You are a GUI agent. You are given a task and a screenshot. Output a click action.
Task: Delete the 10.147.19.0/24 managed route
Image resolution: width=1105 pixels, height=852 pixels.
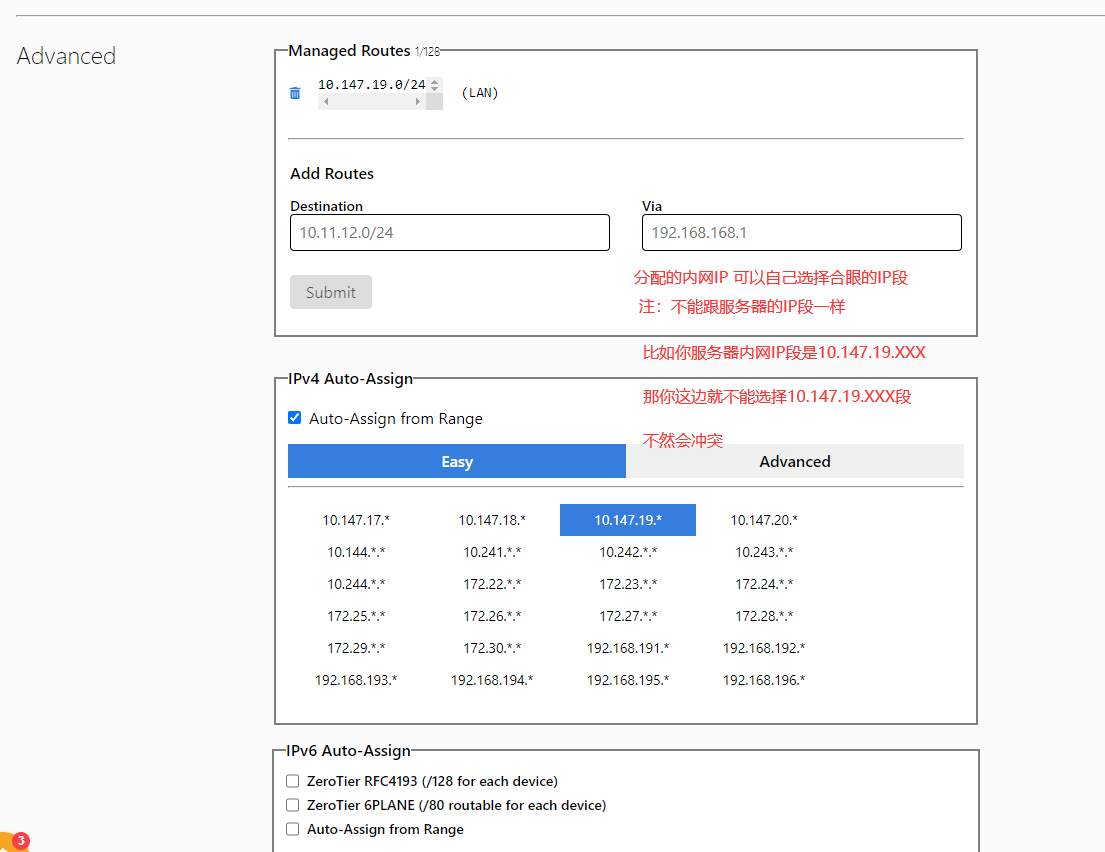pyautogui.click(x=294, y=92)
